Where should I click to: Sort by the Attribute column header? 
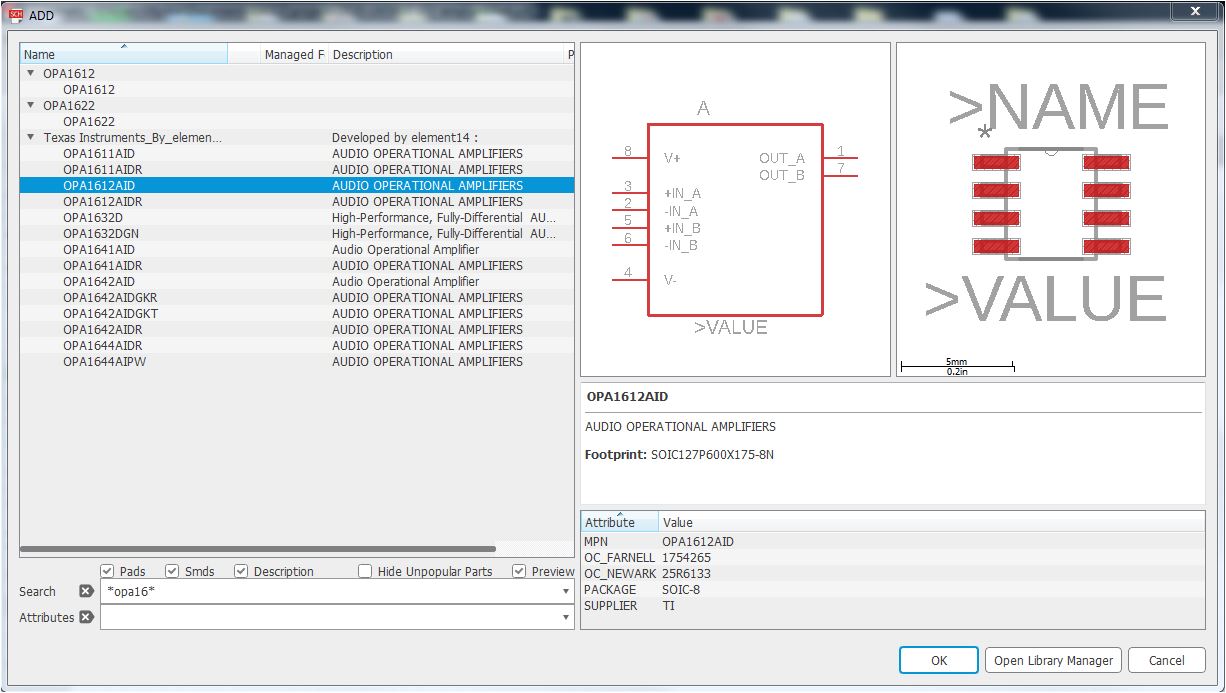click(x=619, y=522)
